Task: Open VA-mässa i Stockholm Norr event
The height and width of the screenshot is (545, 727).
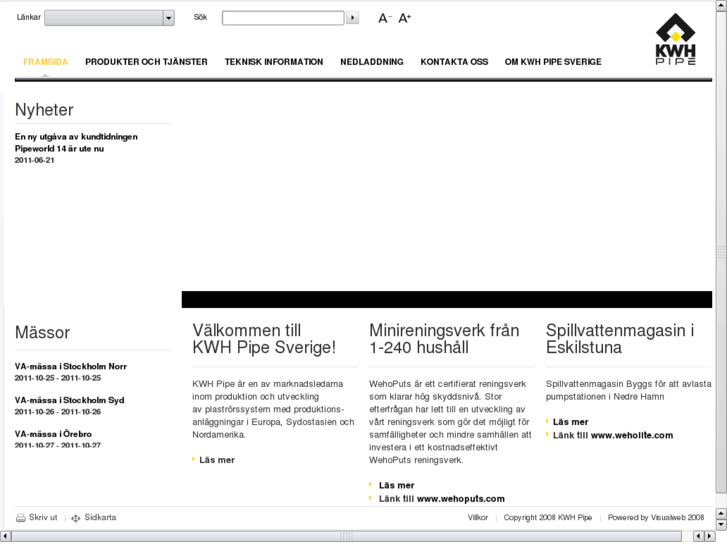Action: (70, 366)
